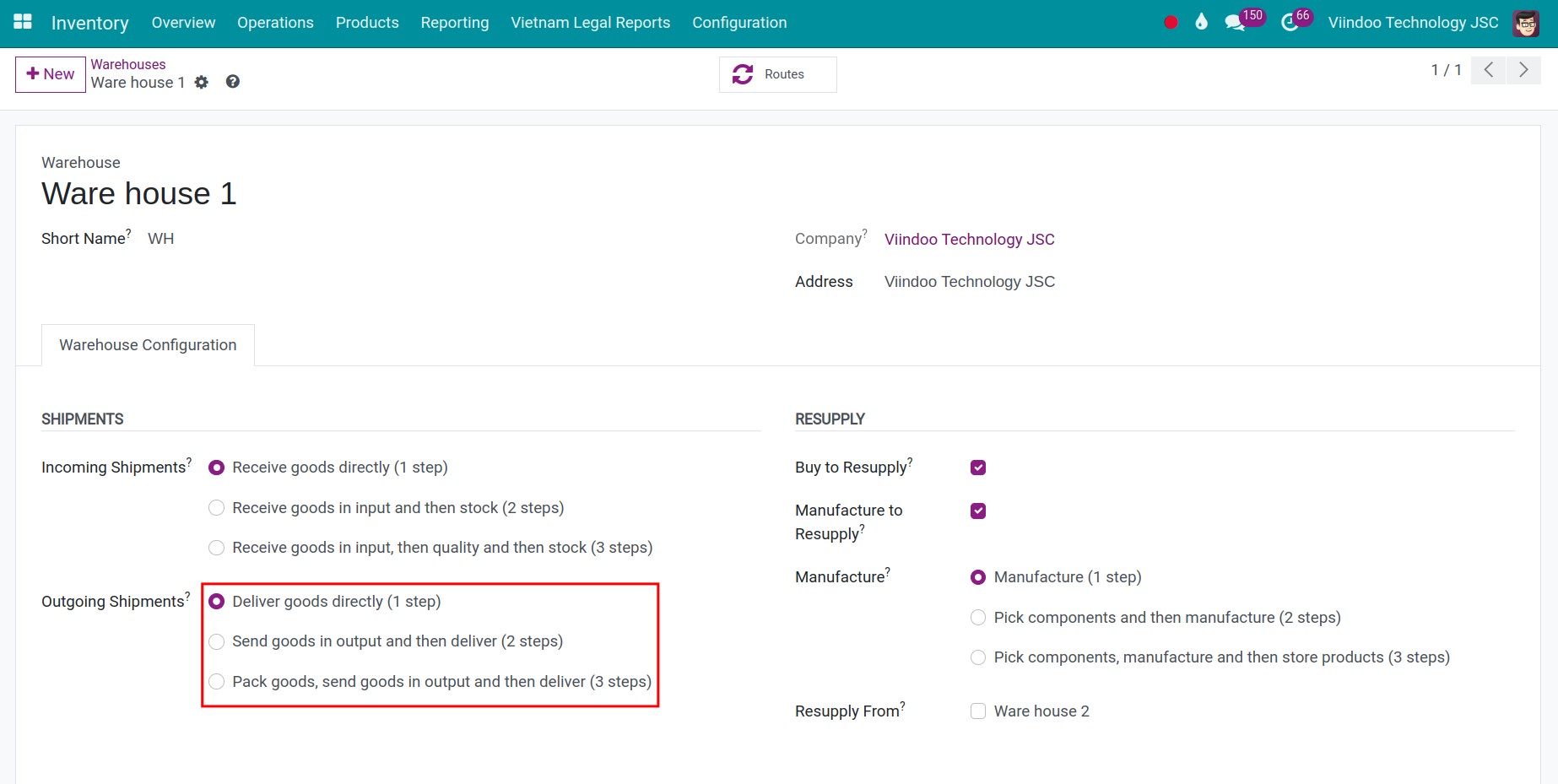The width and height of the screenshot is (1558, 784).
Task: Click the pager counter 1 / 1
Action: pos(1446,70)
